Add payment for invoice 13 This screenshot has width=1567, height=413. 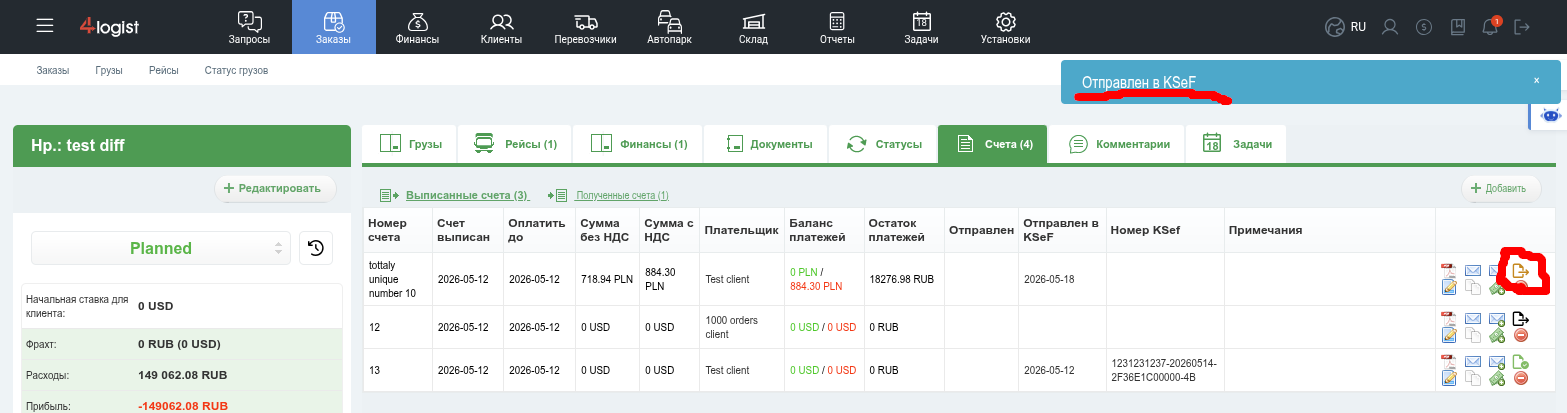[x=1497, y=379]
